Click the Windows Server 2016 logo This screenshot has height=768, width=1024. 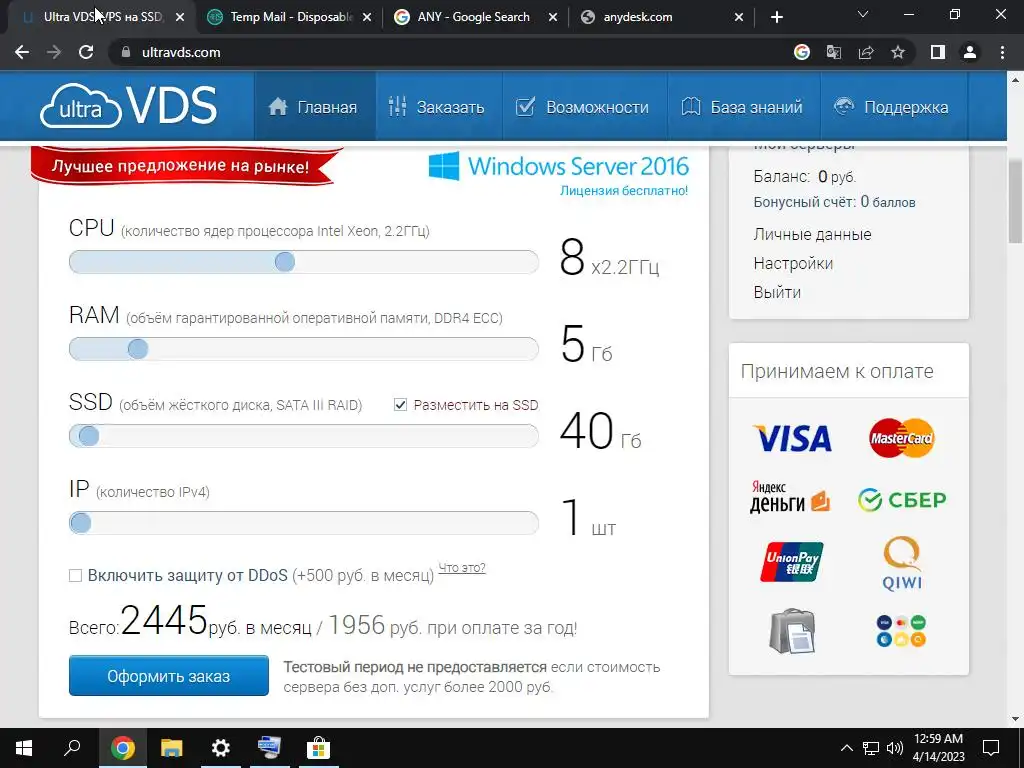pyautogui.click(x=558, y=166)
